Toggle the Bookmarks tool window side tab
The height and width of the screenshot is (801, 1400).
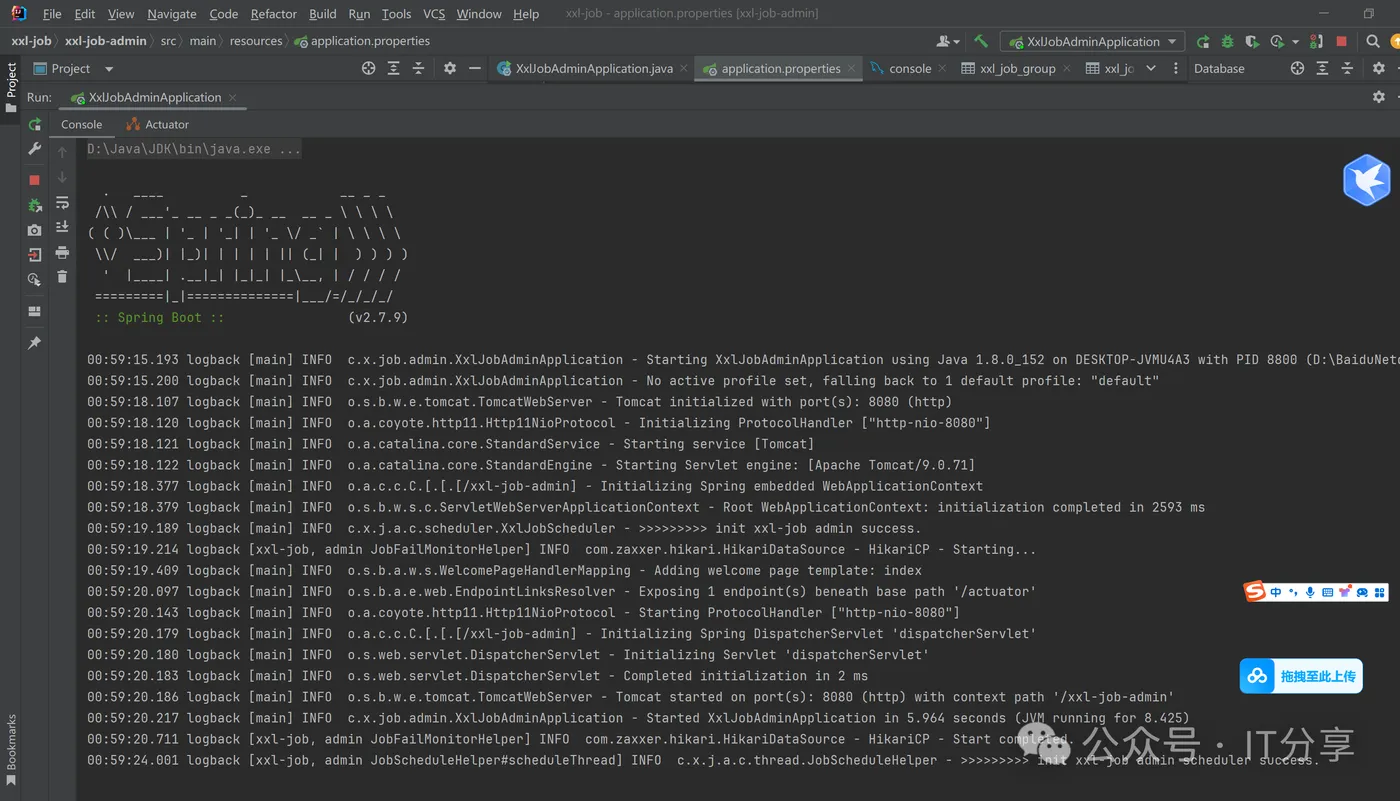[11, 749]
